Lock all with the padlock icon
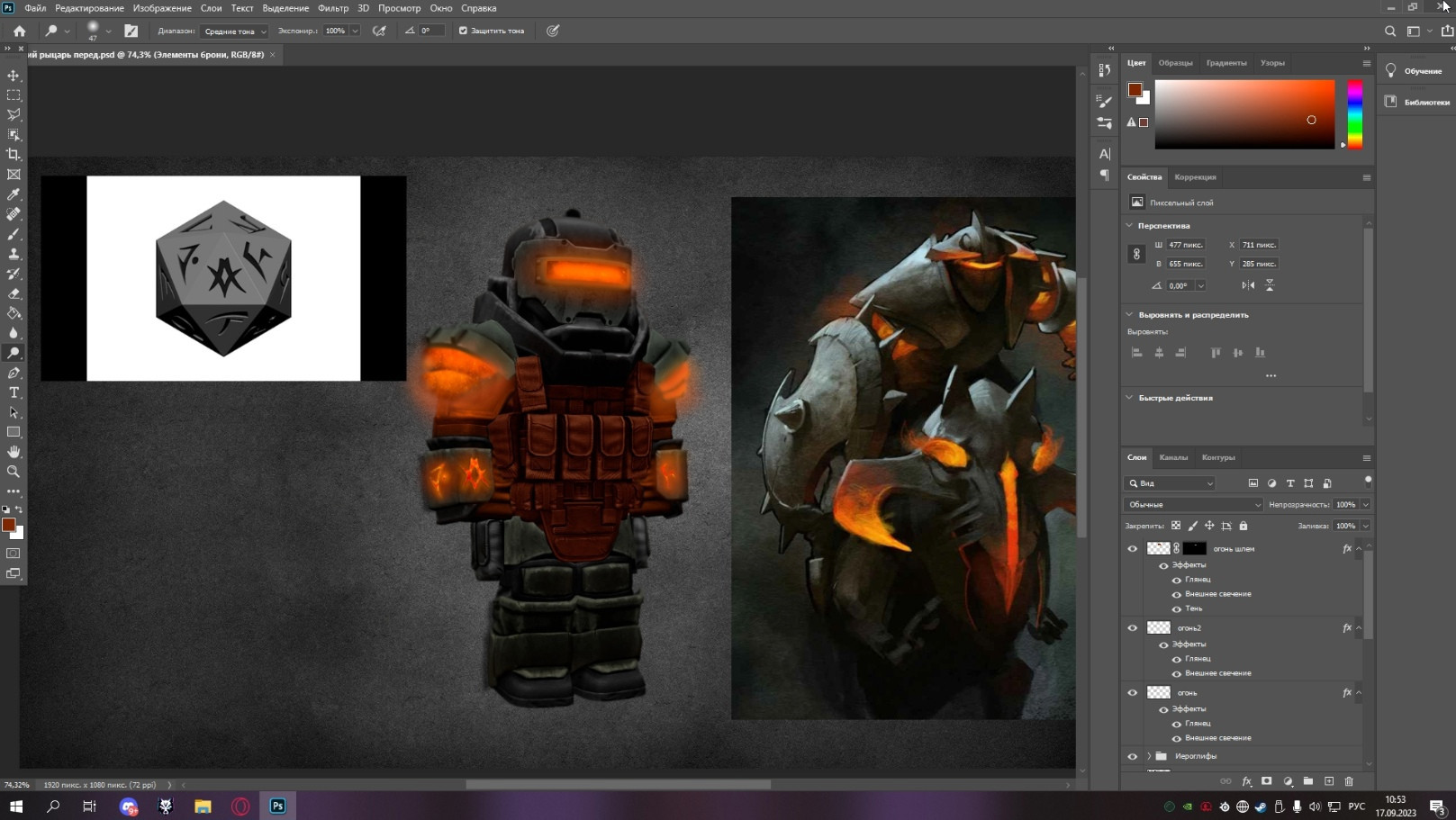Viewport: 1456px width, 820px height. 1243,526
